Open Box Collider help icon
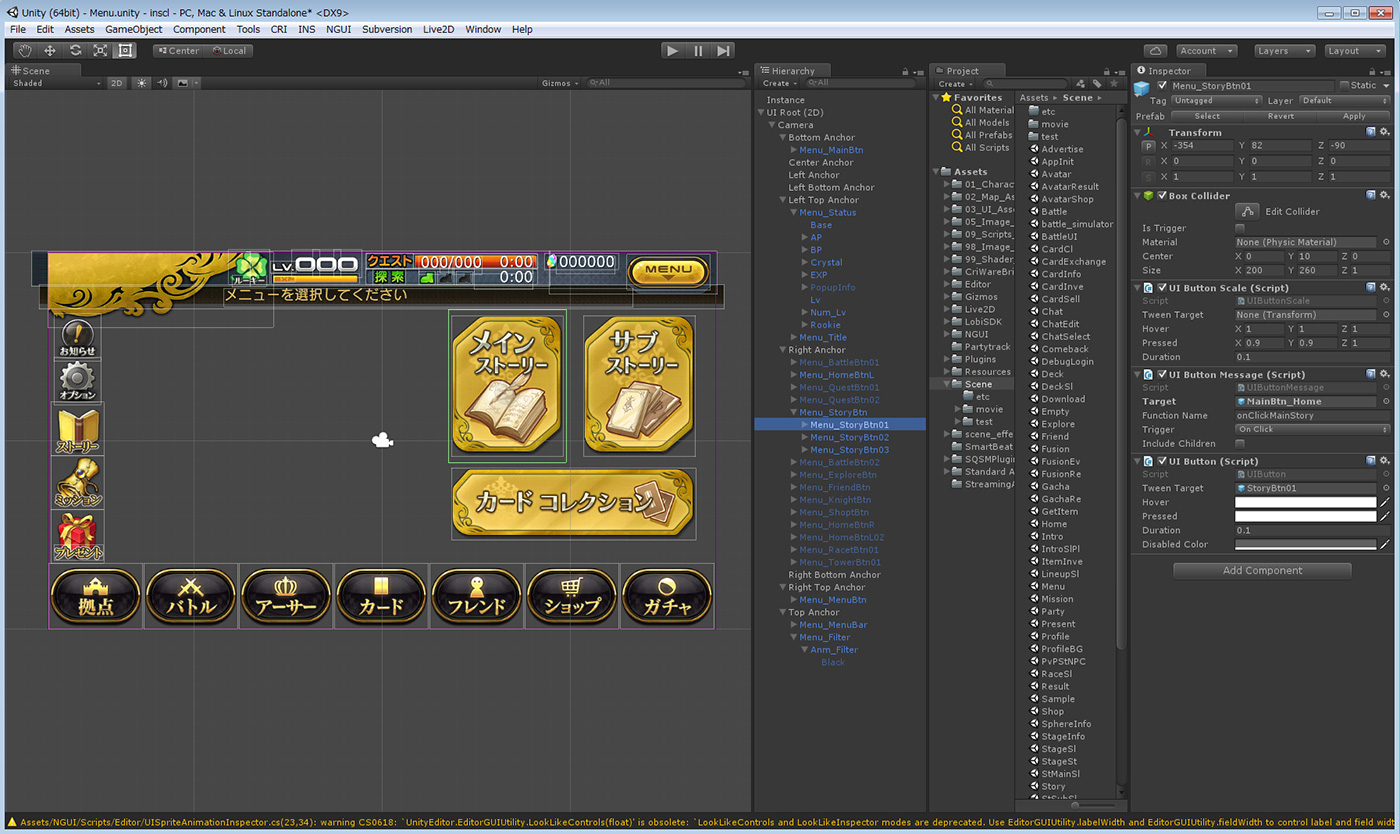The image size is (1400, 834). click(1371, 196)
